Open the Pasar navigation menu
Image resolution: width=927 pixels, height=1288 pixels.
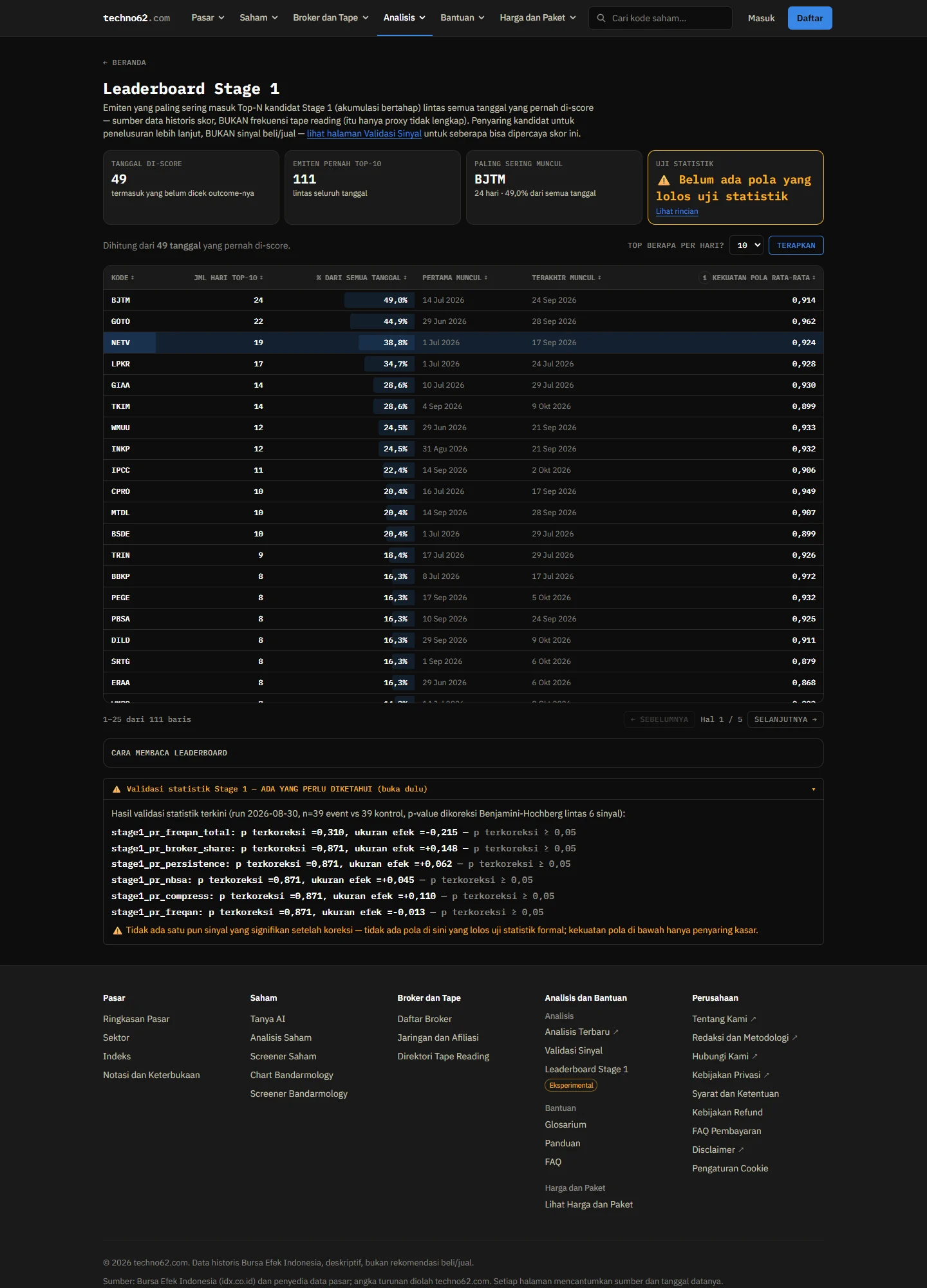pos(207,17)
